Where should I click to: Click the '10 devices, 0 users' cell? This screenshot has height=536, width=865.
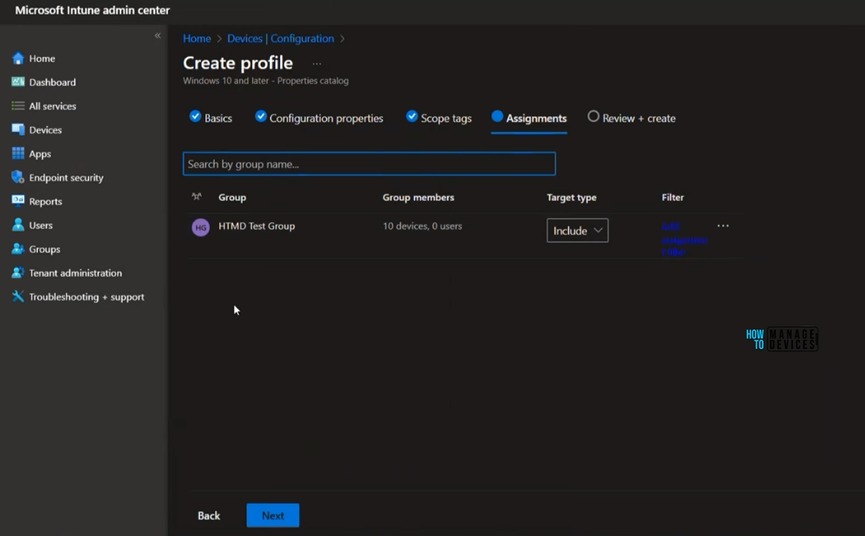click(423, 226)
